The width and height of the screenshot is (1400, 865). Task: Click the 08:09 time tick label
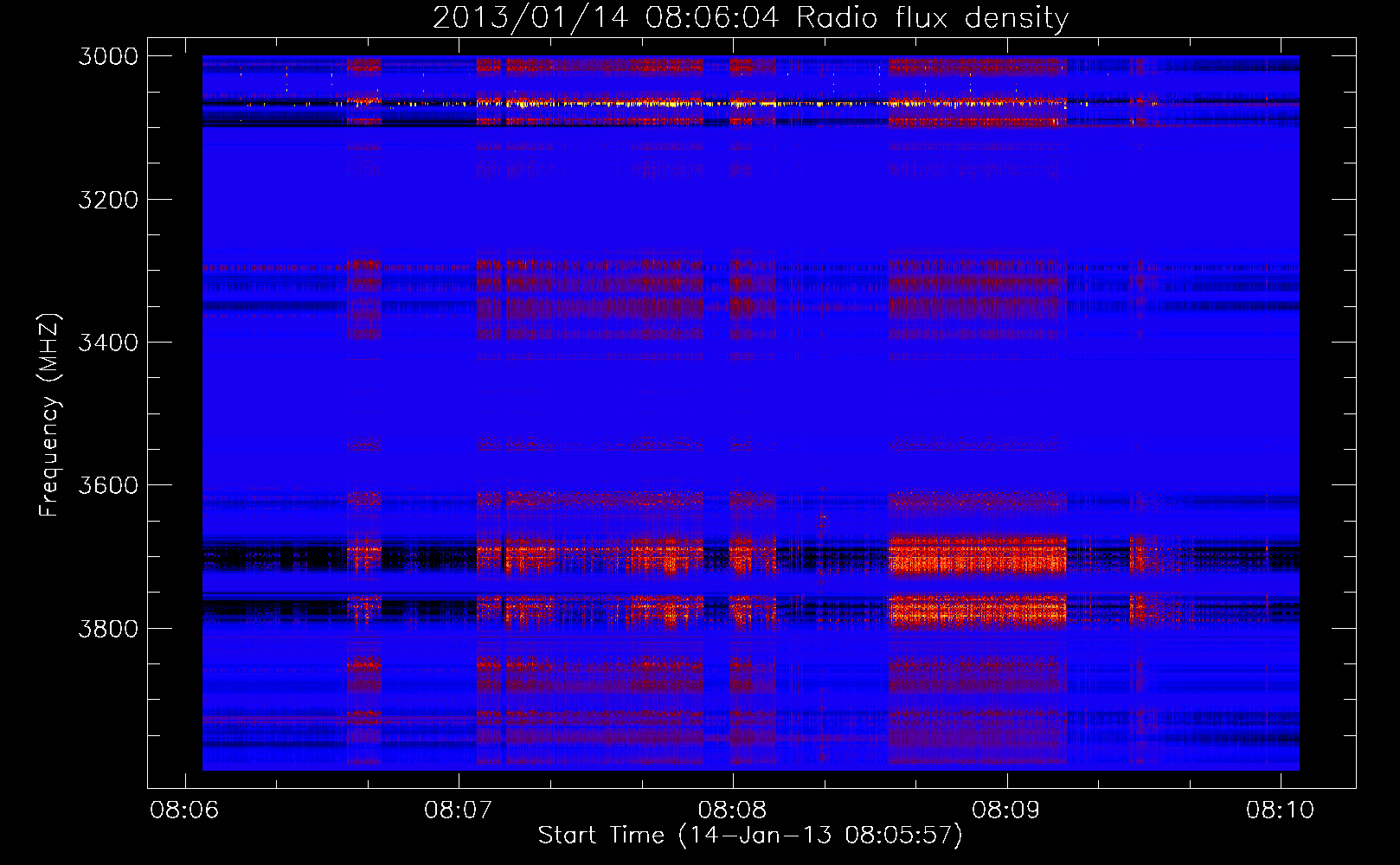[x=1006, y=810]
